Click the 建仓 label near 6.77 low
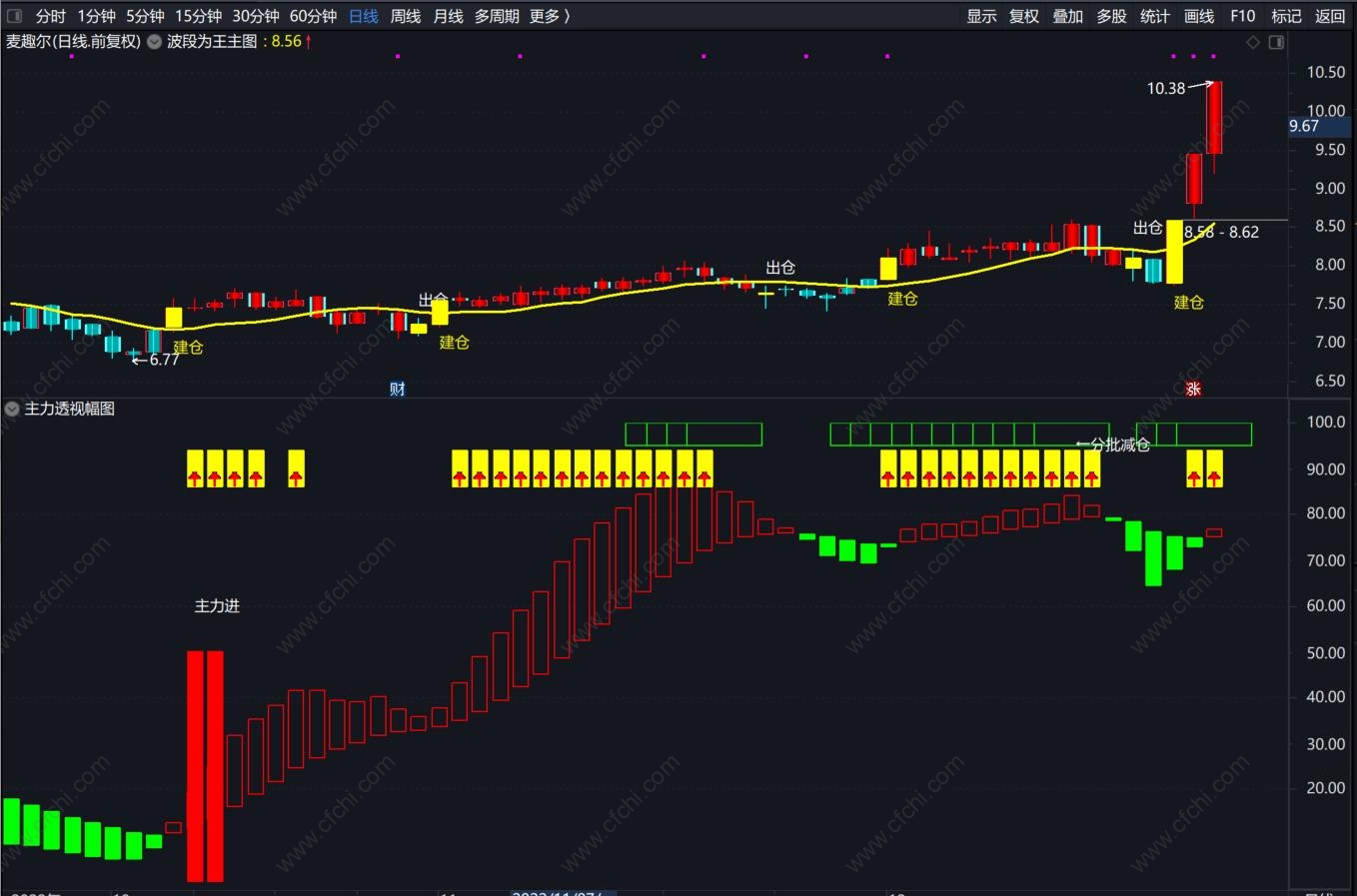Screen dimensions: 1357x896 click(x=188, y=347)
